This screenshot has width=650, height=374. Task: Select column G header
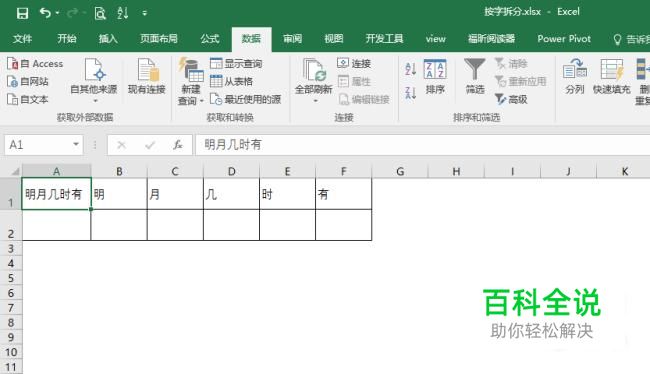click(x=400, y=171)
